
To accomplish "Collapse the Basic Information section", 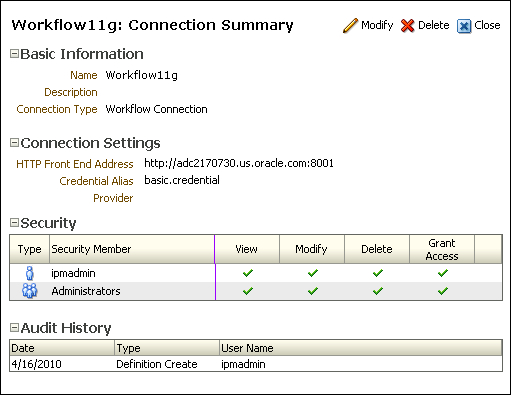I will tap(14, 54).
